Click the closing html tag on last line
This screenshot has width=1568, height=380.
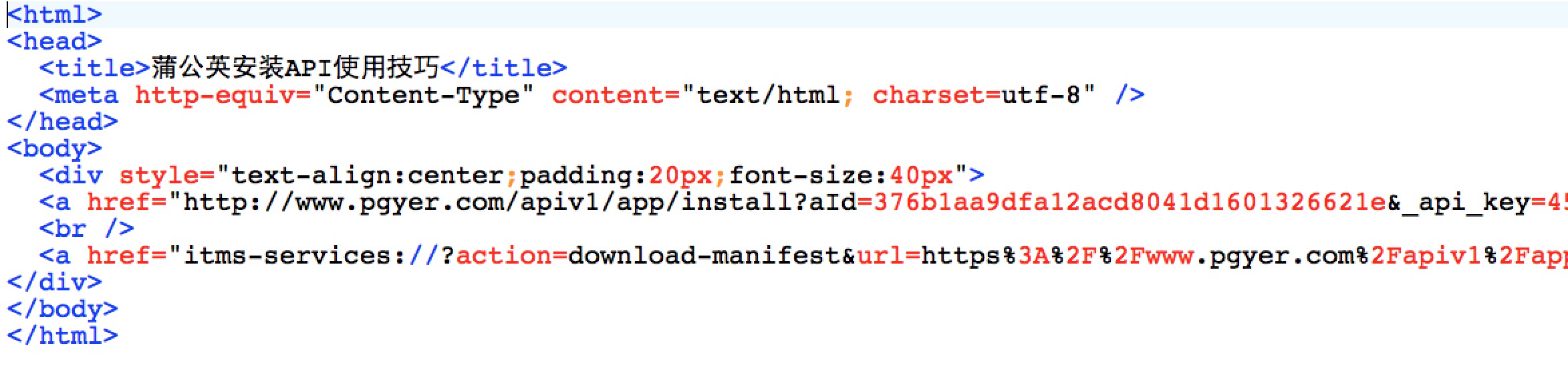click(63, 336)
